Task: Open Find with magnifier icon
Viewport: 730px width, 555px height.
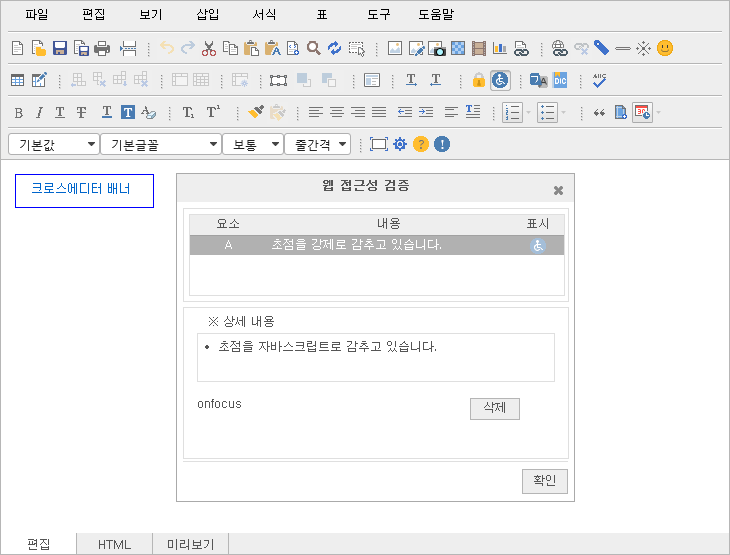Action: 314,48
